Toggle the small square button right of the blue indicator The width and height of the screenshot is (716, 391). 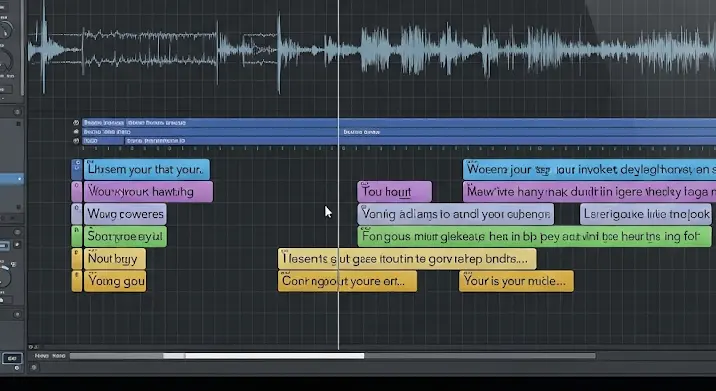[x=17, y=245]
